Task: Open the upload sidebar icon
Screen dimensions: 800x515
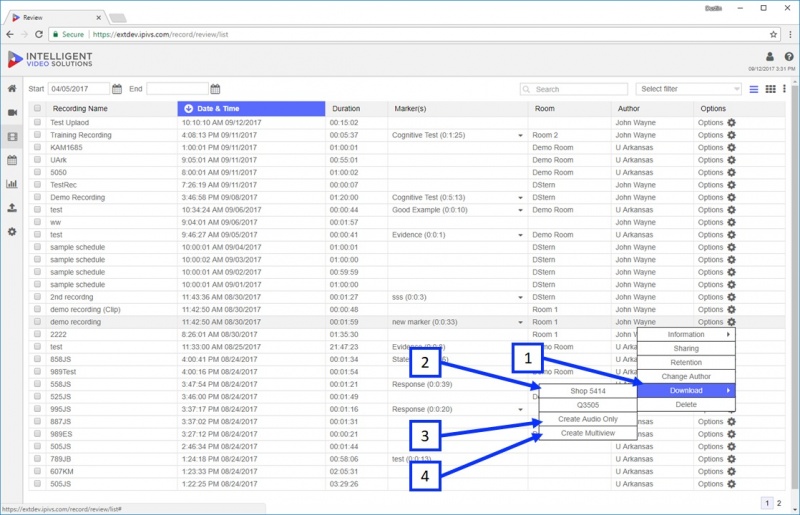Action: pyautogui.click(x=12, y=208)
